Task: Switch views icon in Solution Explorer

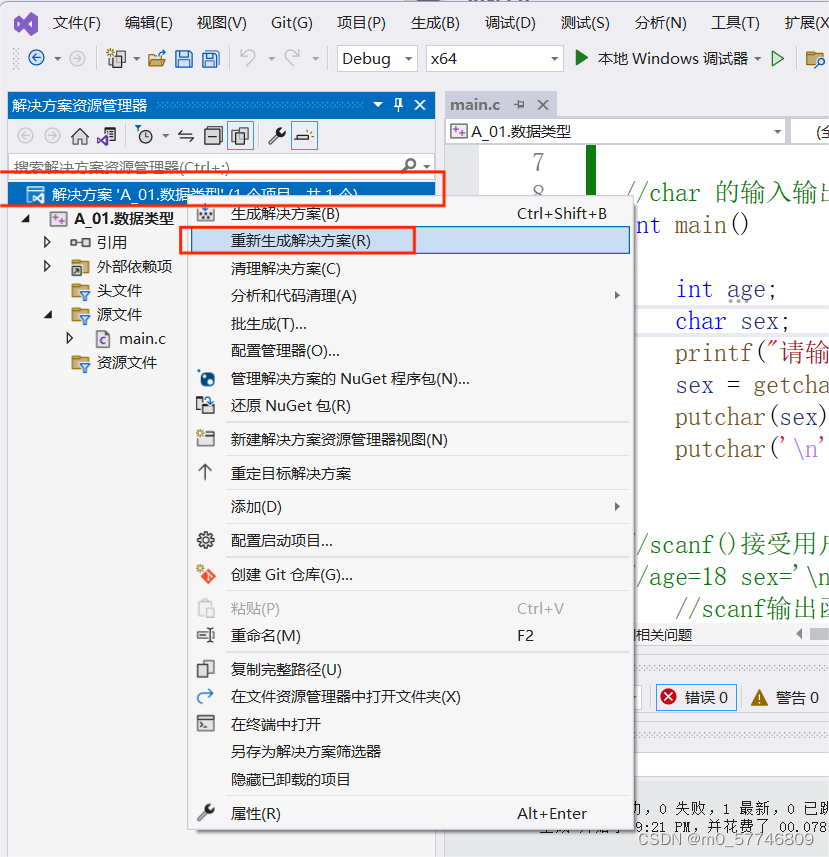Action: pos(107,136)
